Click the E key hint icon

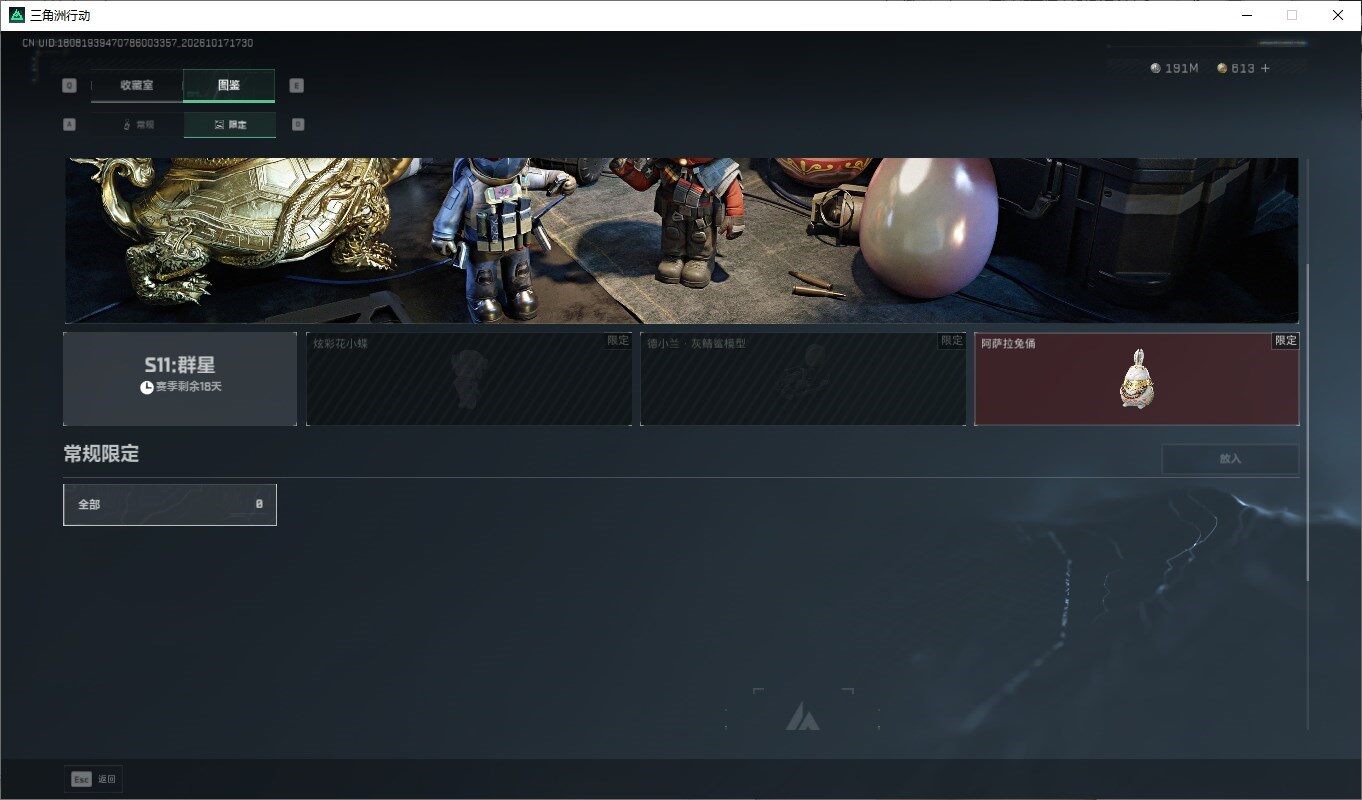(x=297, y=85)
